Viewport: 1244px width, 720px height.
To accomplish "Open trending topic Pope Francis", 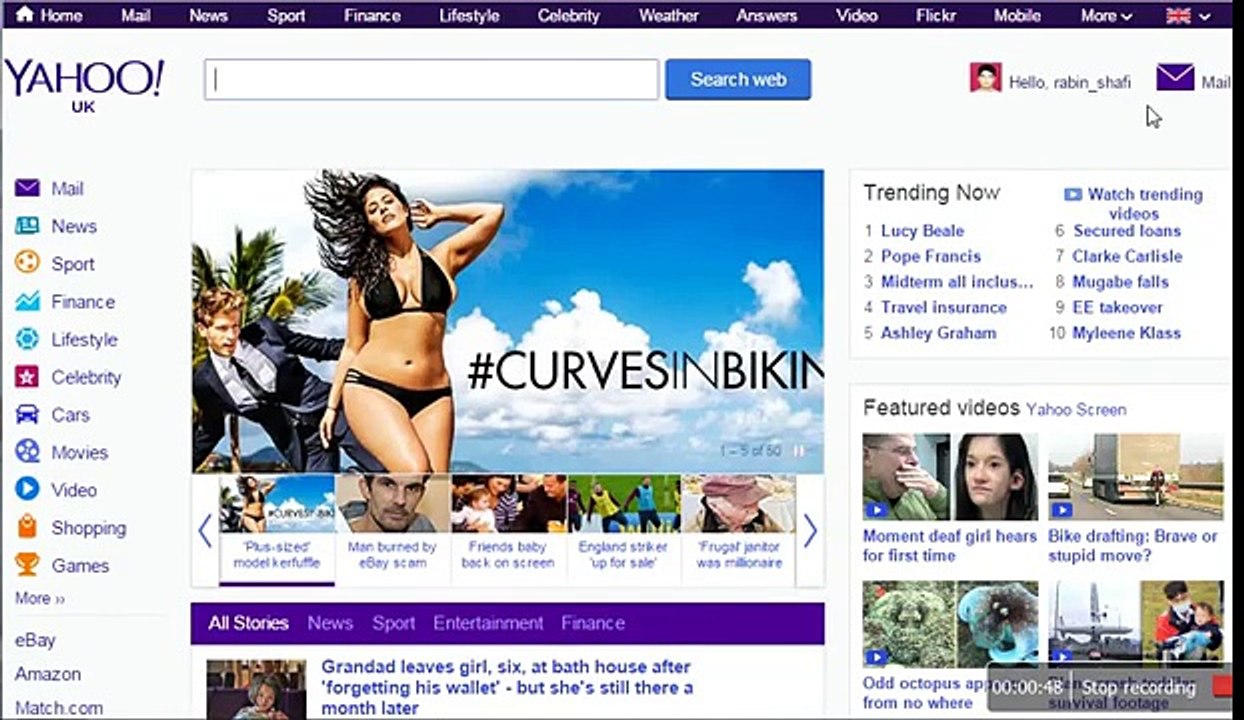I will (931, 256).
